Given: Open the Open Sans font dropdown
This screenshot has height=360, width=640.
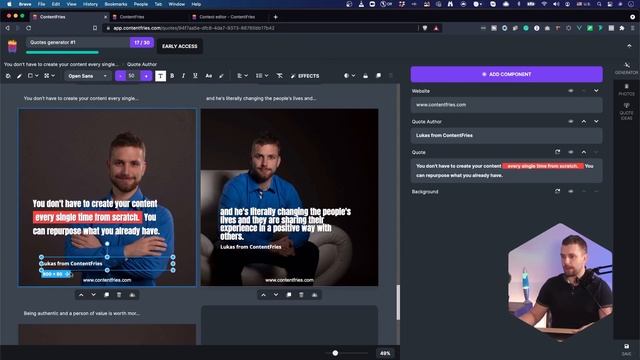Looking at the screenshot, I should 87,76.
